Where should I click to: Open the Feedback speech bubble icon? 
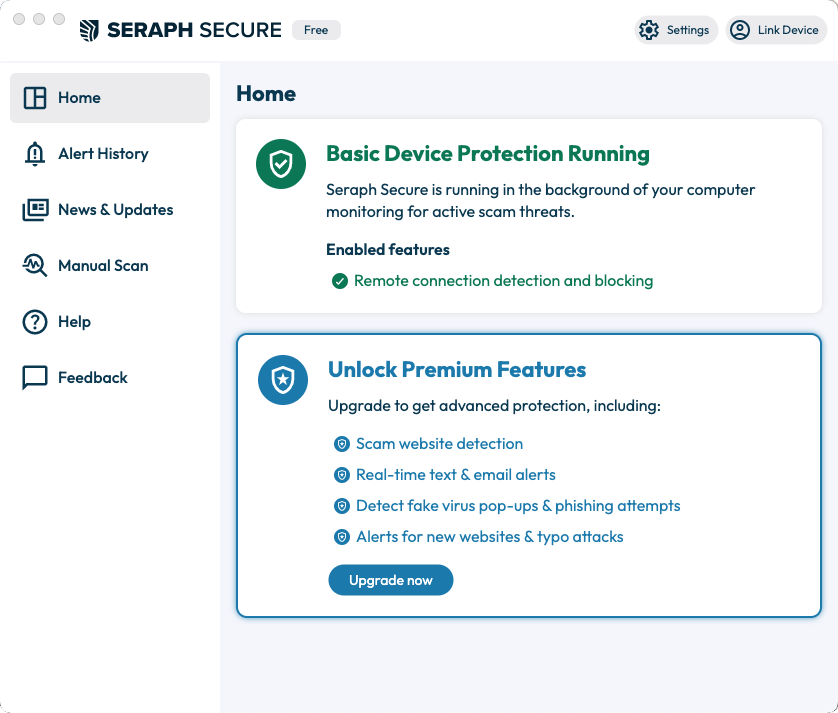(35, 378)
